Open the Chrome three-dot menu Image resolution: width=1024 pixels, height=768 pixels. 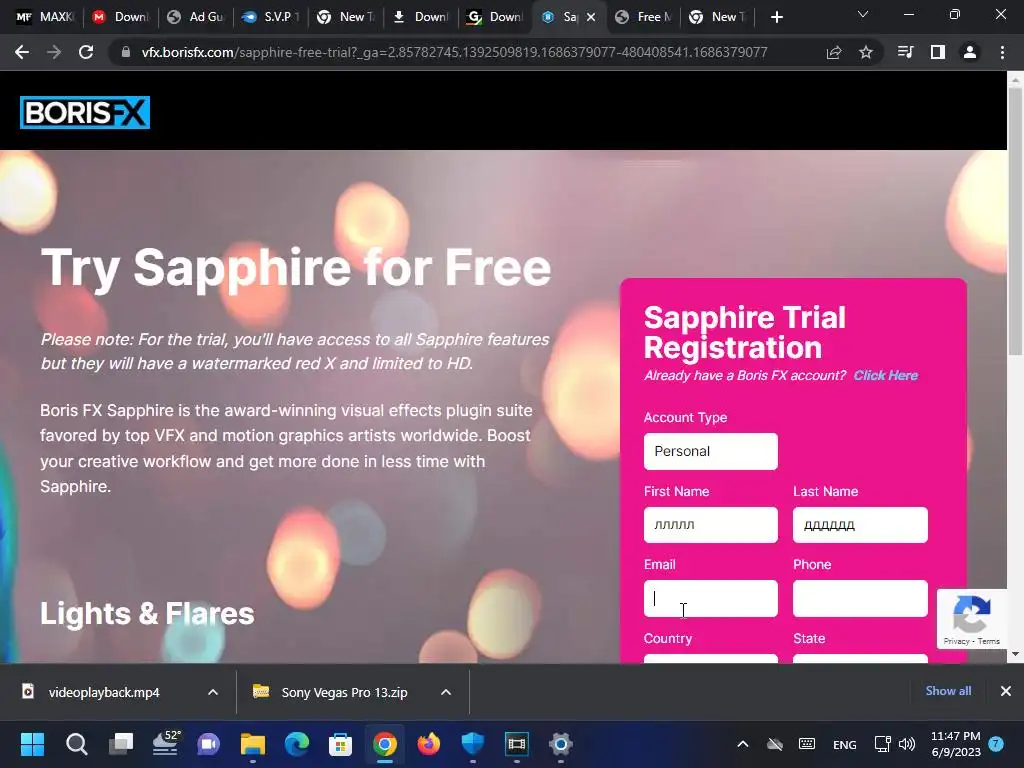tap(1002, 52)
